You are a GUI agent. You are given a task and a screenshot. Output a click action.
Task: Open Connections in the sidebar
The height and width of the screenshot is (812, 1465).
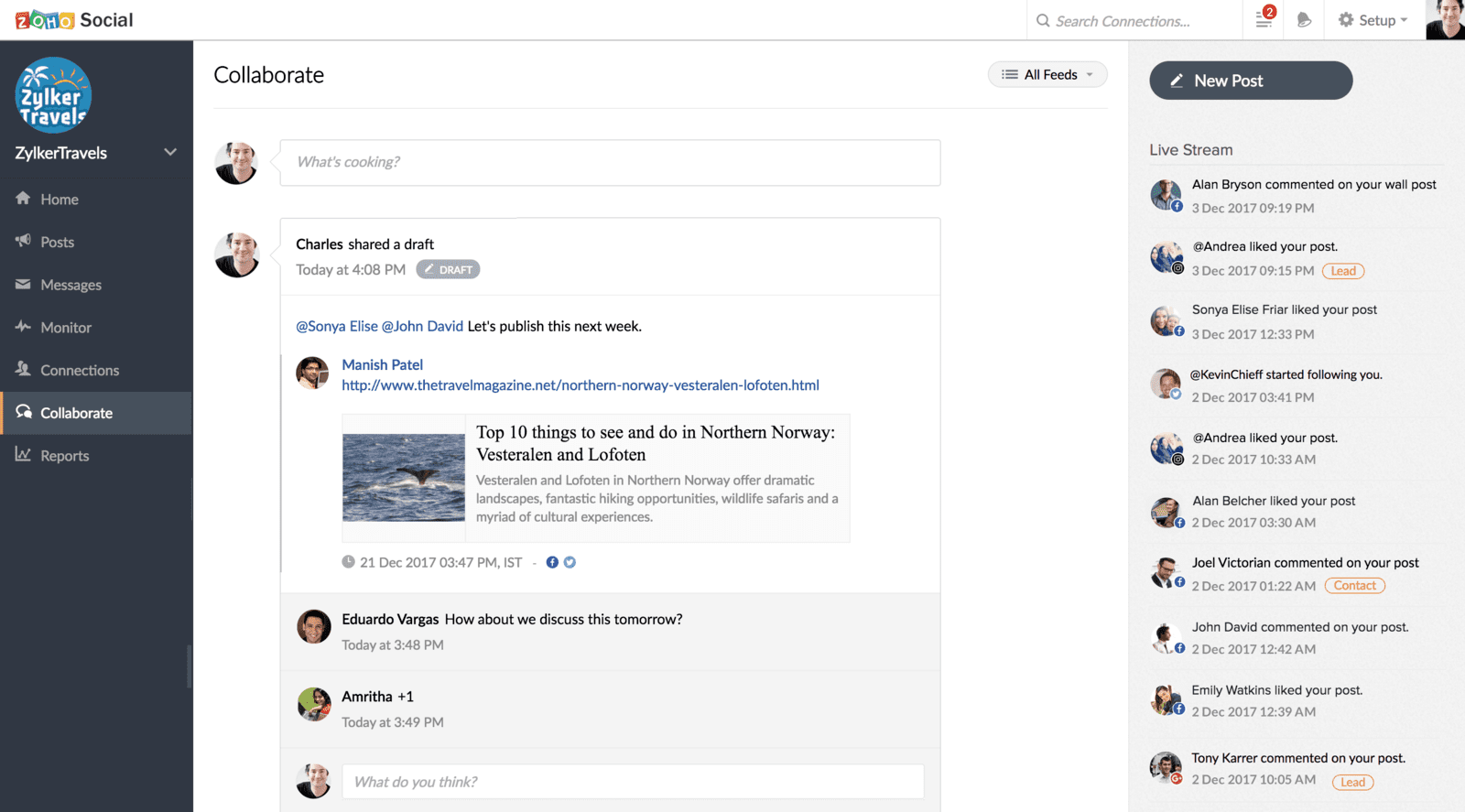(x=80, y=371)
